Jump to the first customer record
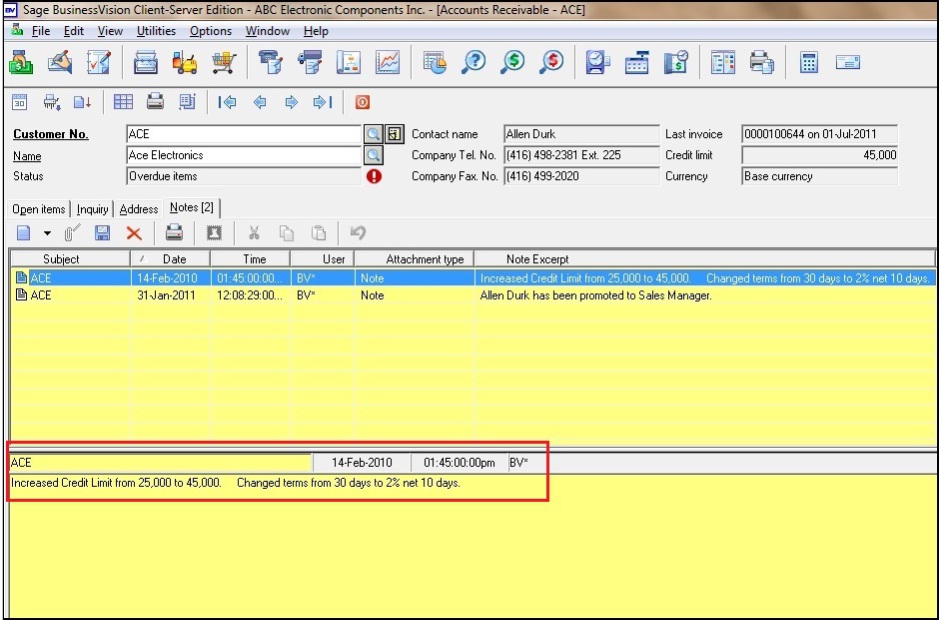939x620 pixels. point(227,102)
